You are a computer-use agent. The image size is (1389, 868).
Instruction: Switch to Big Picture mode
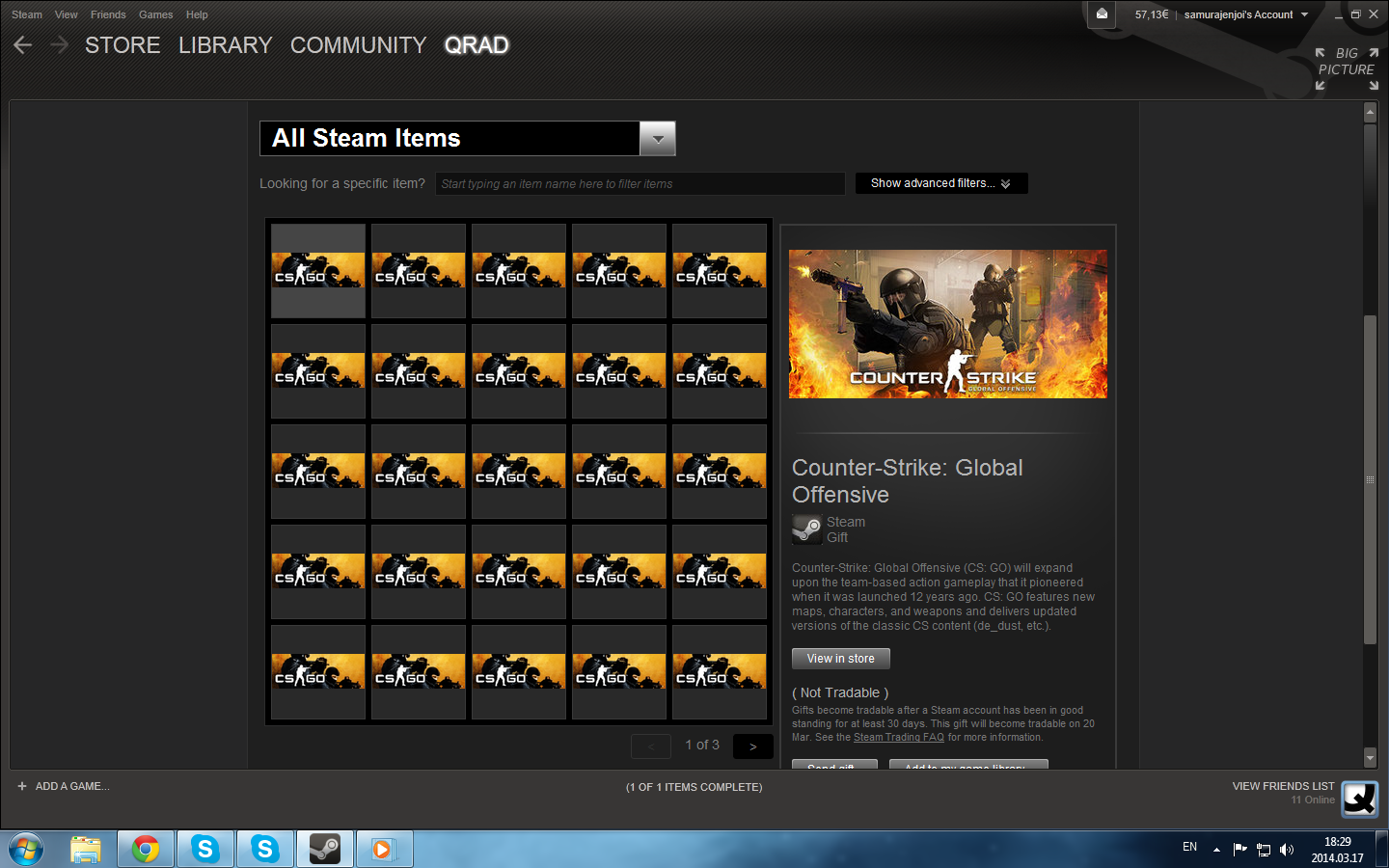(x=1347, y=68)
